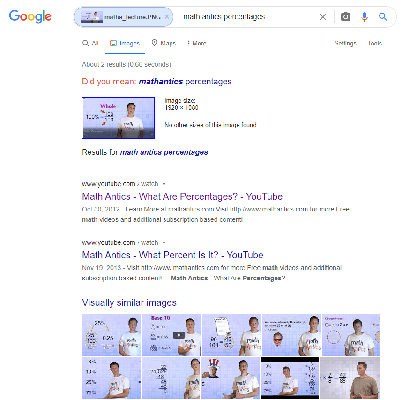
Task: Select the Images tab
Action: pyautogui.click(x=125, y=43)
